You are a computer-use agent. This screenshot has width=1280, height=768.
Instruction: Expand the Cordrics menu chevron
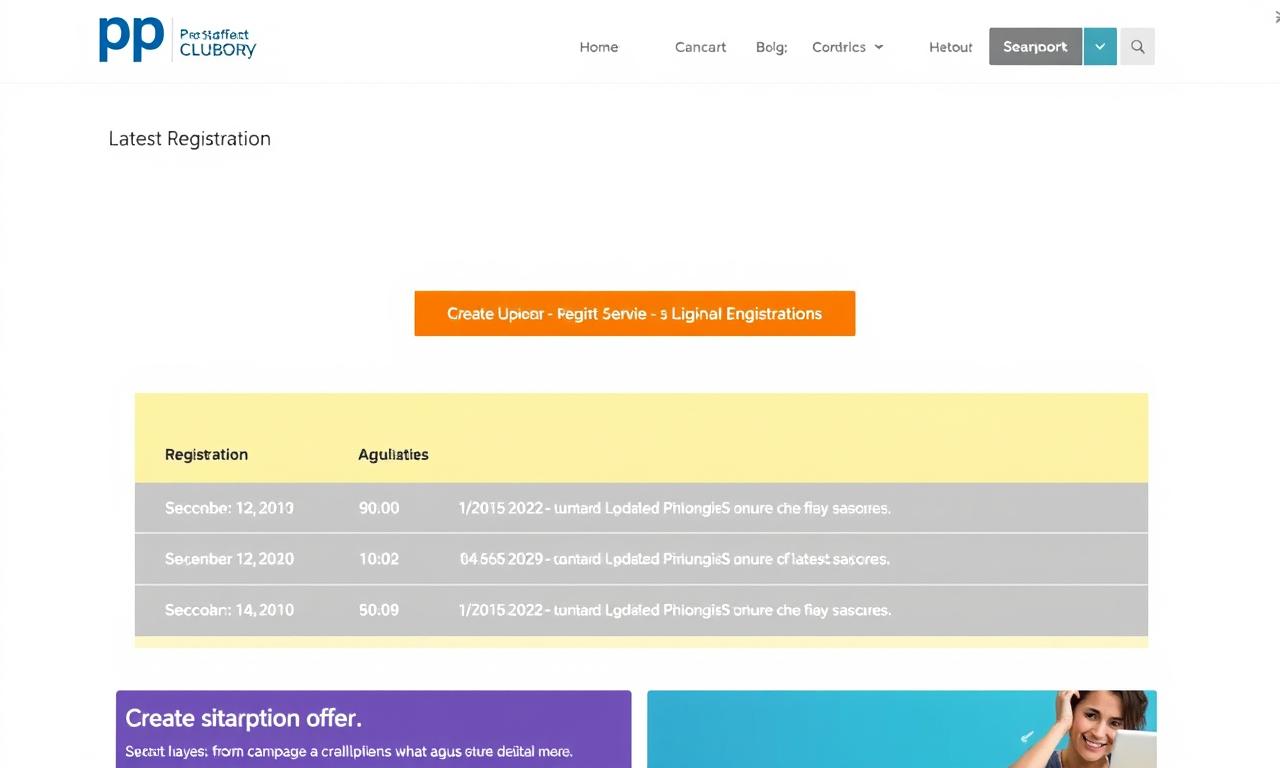click(x=879, y=47)
